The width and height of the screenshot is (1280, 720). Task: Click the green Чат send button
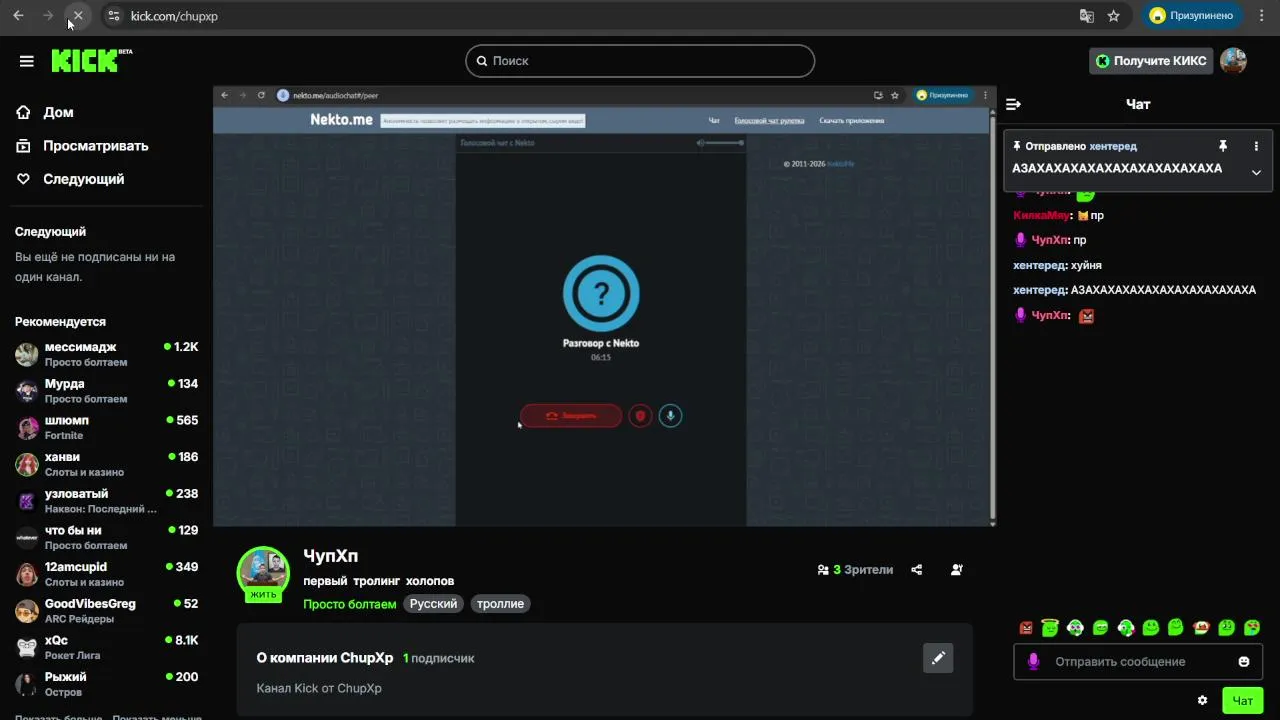pyautogui.click(x=1243, y=701)
